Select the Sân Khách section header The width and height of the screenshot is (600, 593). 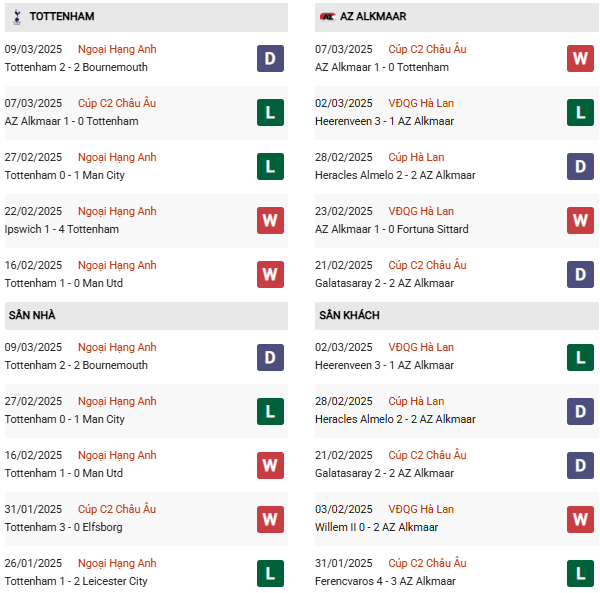coord(349,315)
